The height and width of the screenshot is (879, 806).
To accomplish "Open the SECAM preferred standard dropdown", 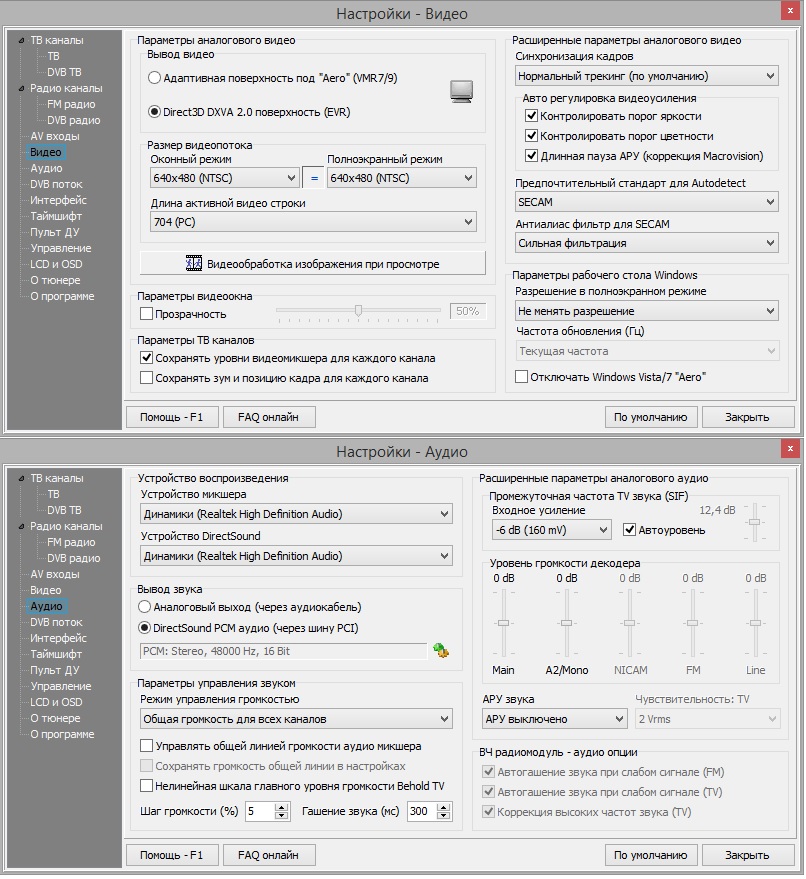I will pos(646,202).
